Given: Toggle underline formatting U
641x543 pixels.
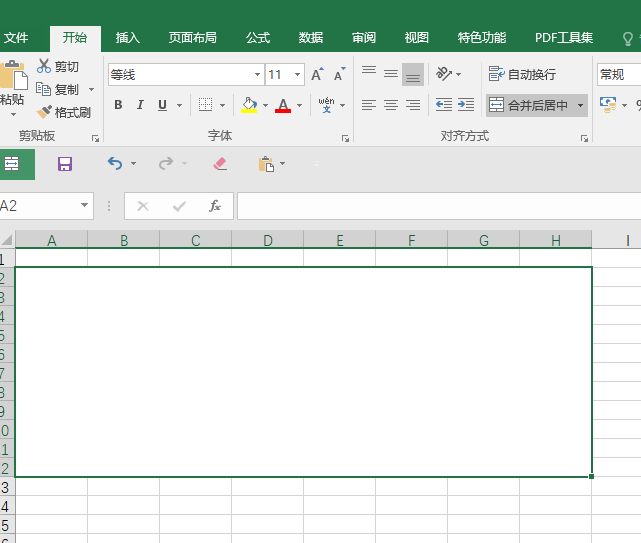Looking at the screenshot, I should [162, 105].
